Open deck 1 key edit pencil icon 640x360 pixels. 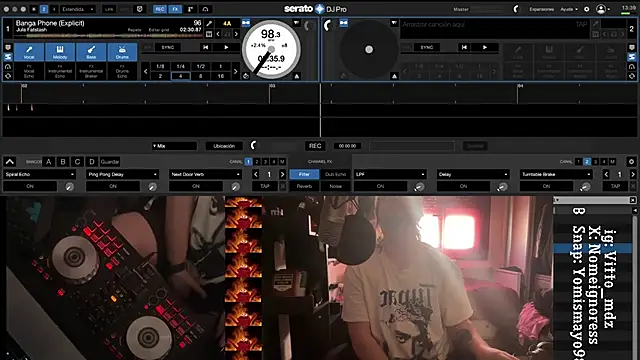209,24
